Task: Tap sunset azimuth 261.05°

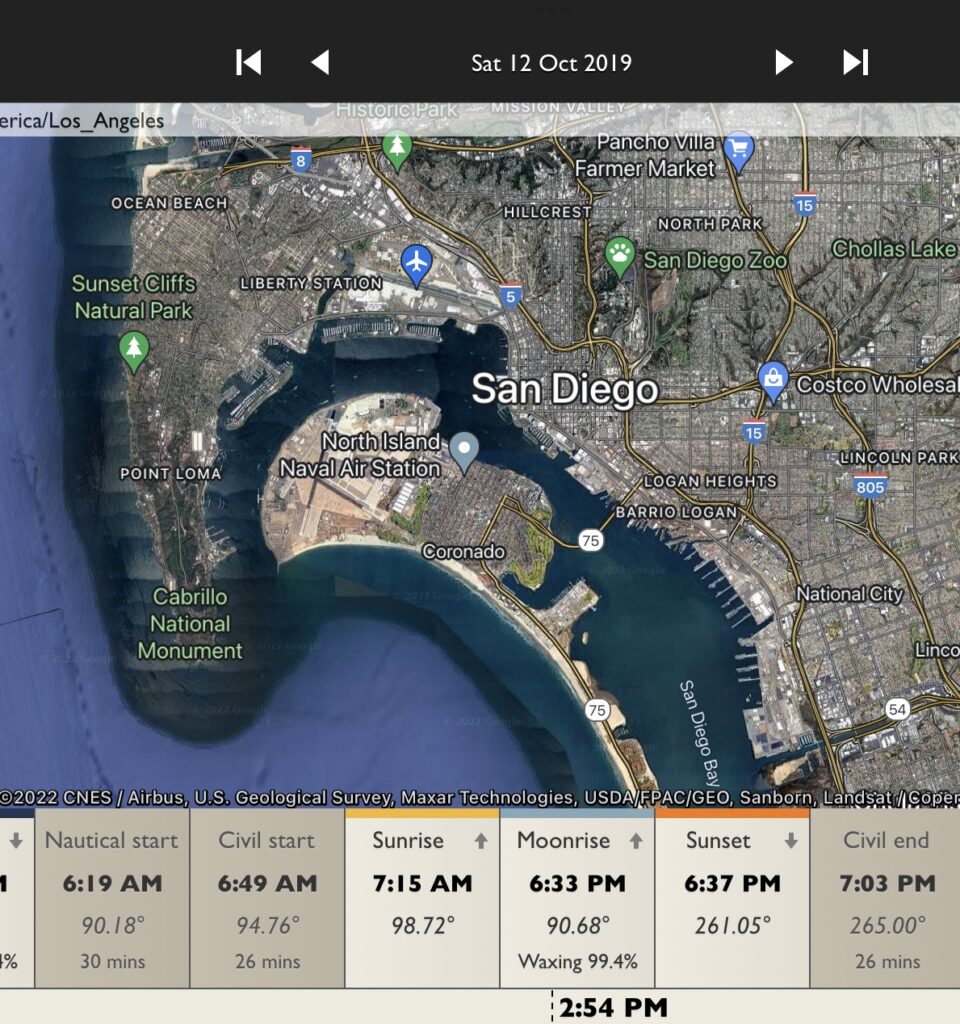Action: (x=732, y=925)
